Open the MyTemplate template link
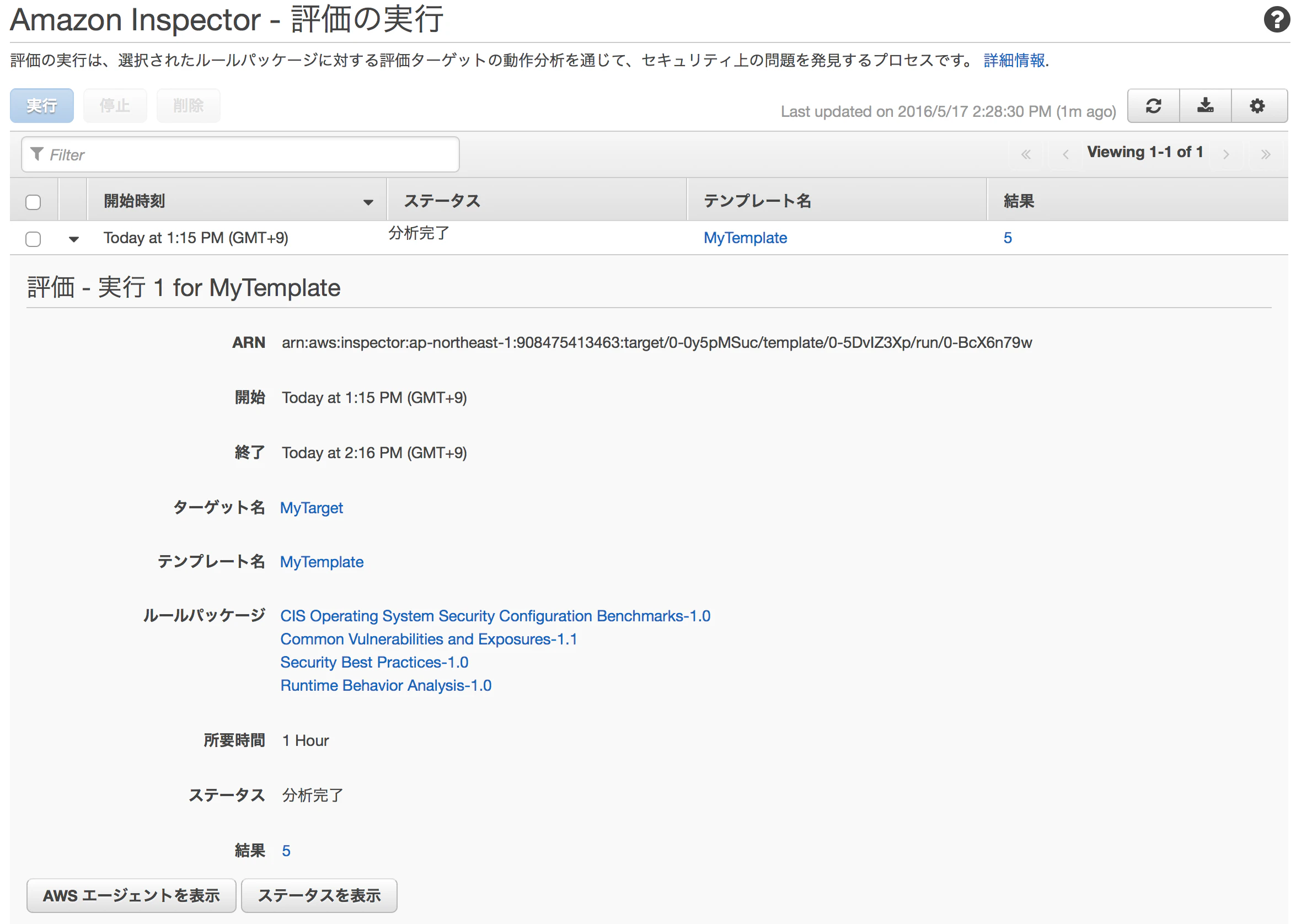The image size is (1296, 924). [322, 562]
